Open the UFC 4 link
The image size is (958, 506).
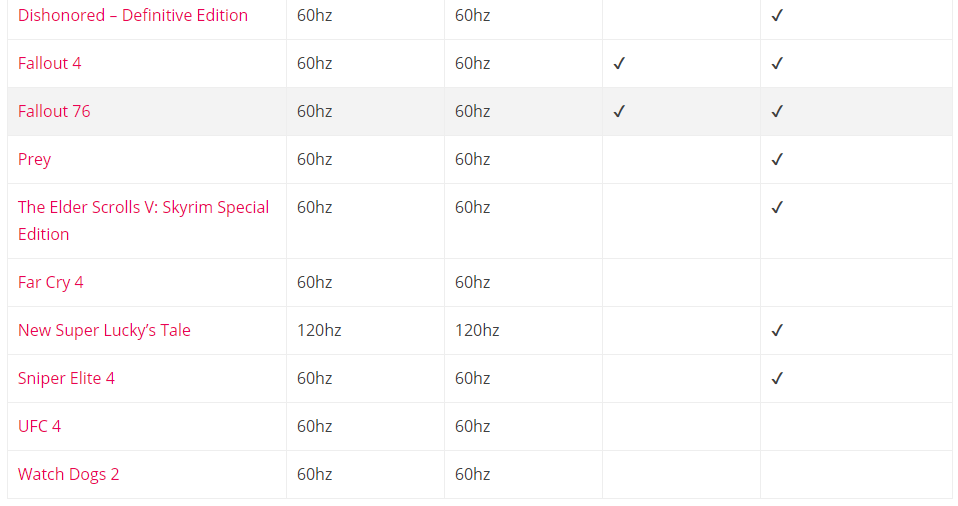click(x=39, y=427)
